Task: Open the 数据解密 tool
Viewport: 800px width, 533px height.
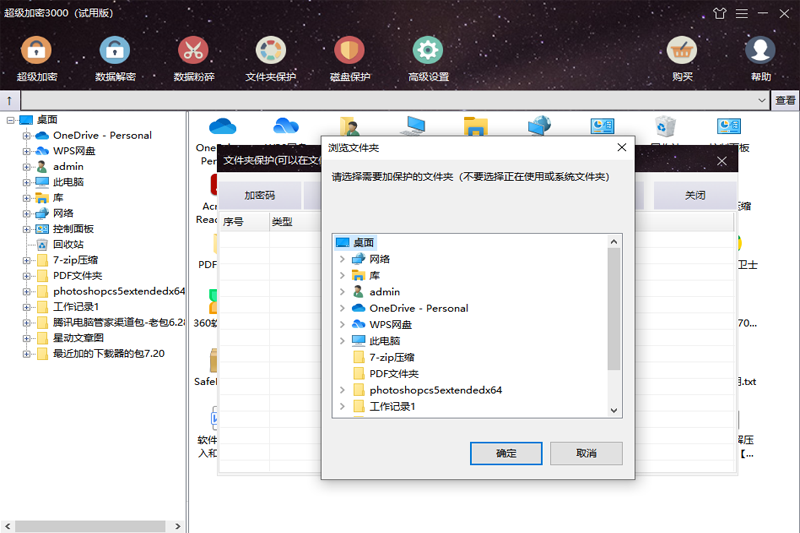Action: (115, 51)
